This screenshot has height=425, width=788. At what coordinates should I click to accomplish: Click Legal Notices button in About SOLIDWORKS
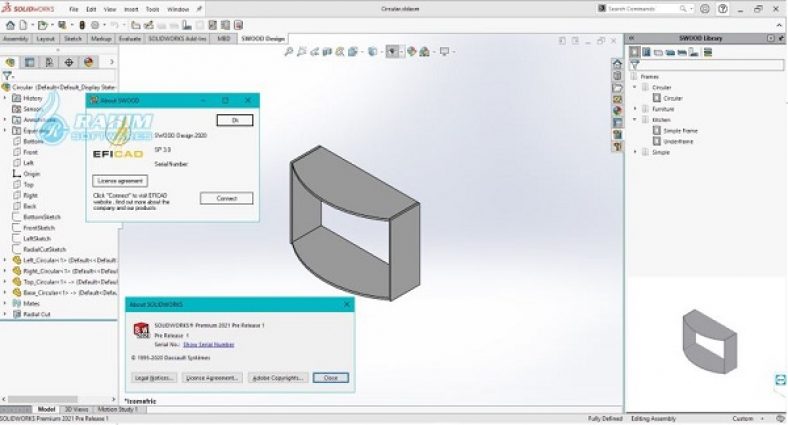[154, 378]
